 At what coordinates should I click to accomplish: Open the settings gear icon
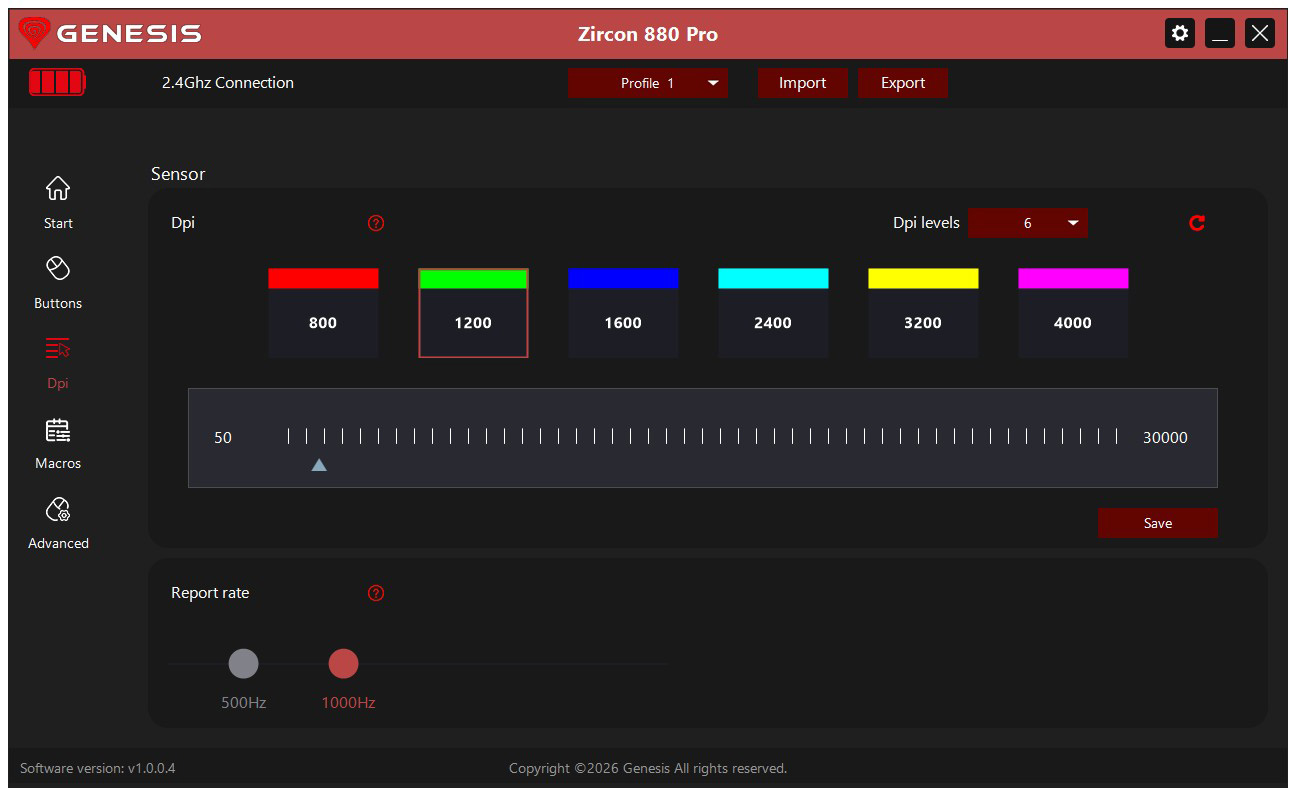pos(1180,33)
